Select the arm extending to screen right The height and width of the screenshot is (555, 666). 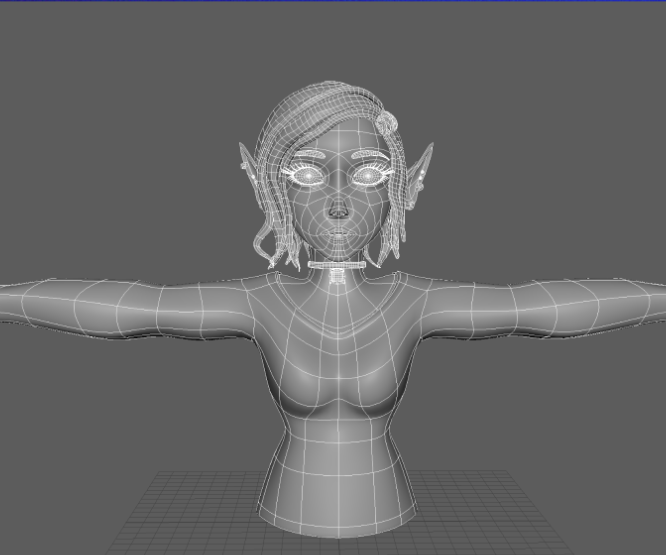click(544, 308)
